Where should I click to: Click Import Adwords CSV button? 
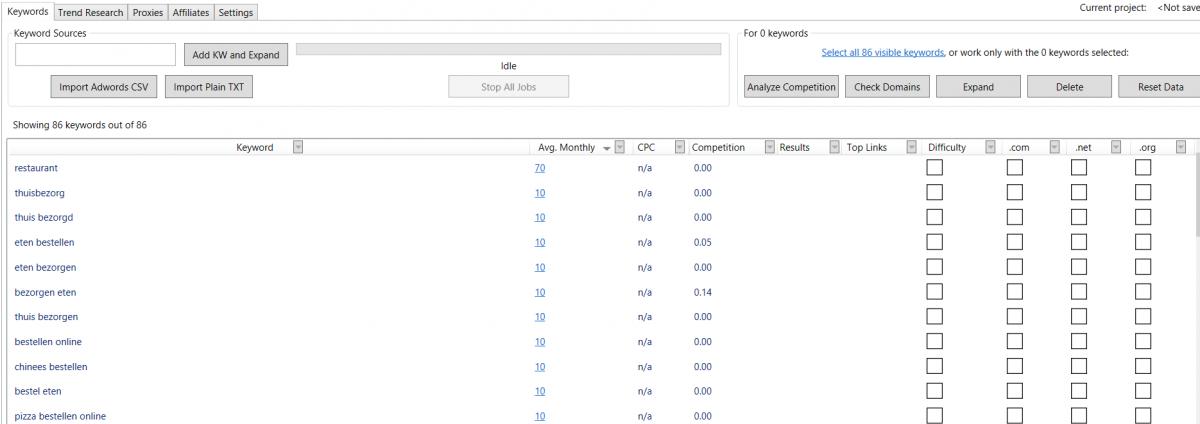103,87
